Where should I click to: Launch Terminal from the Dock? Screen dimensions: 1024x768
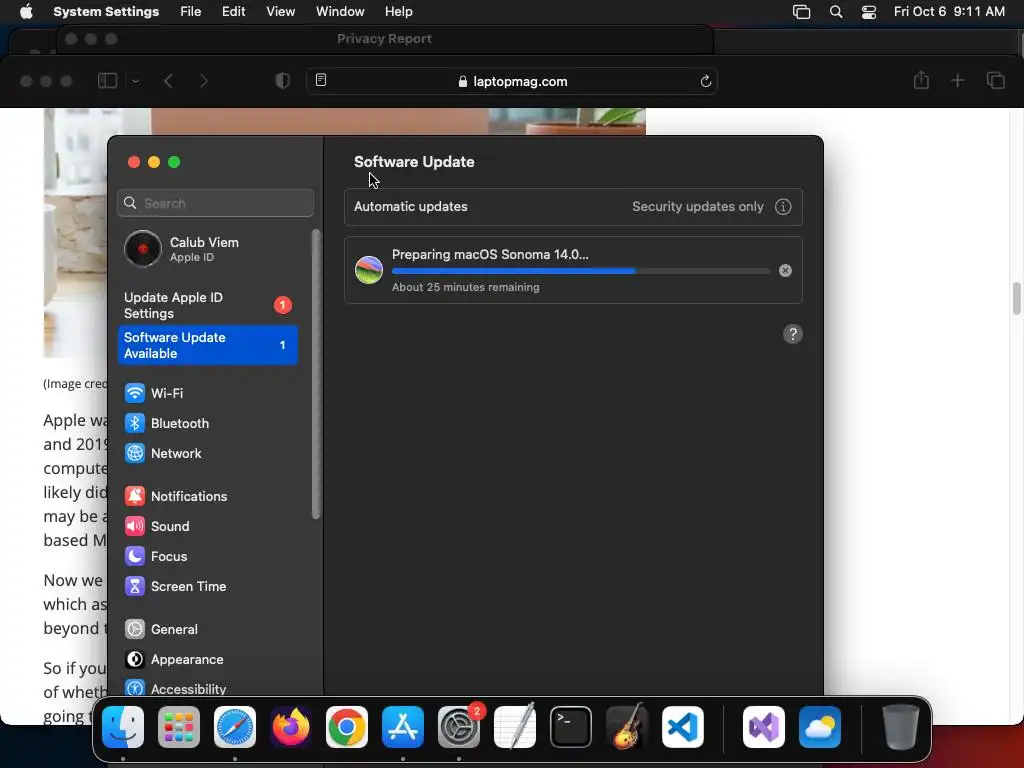pyautogui.click(x=571, y=727)
